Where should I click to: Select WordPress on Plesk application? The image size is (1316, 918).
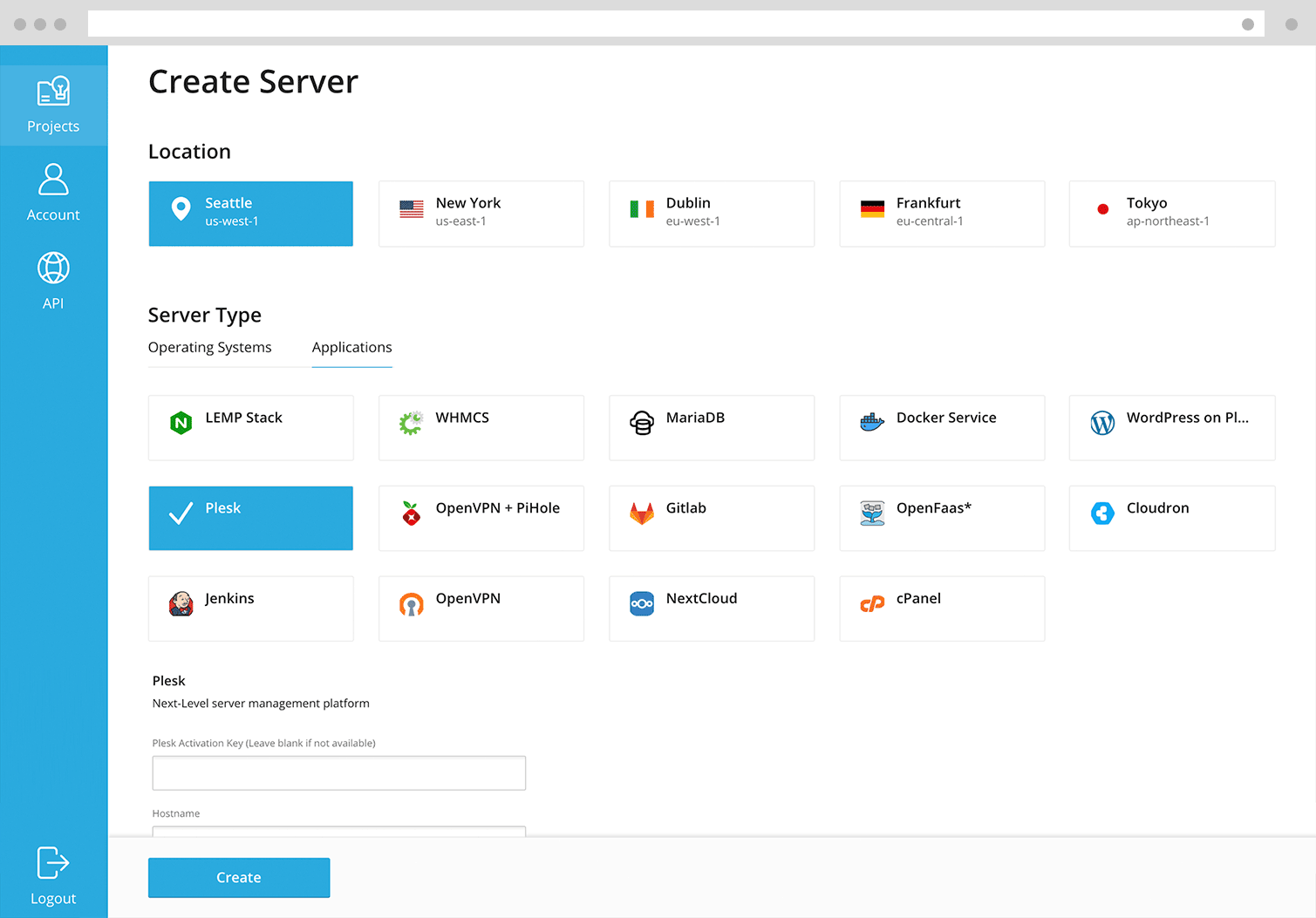(1172, 428)
